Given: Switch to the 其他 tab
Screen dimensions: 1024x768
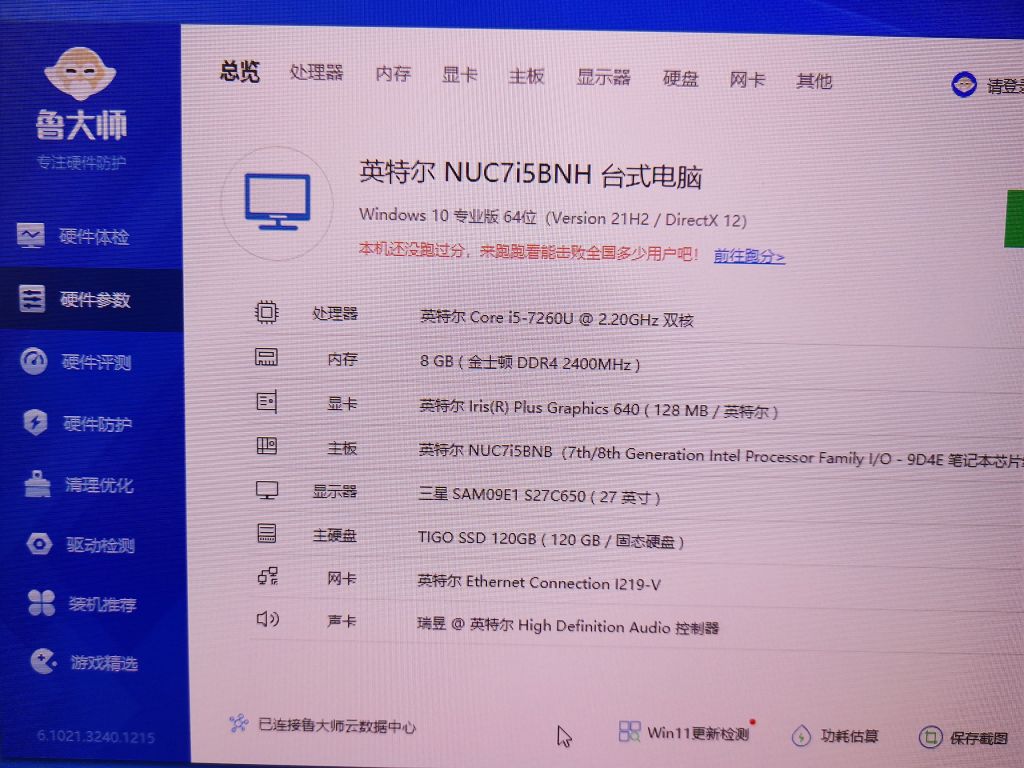Looking at the screenshot, I should (814, 82).
